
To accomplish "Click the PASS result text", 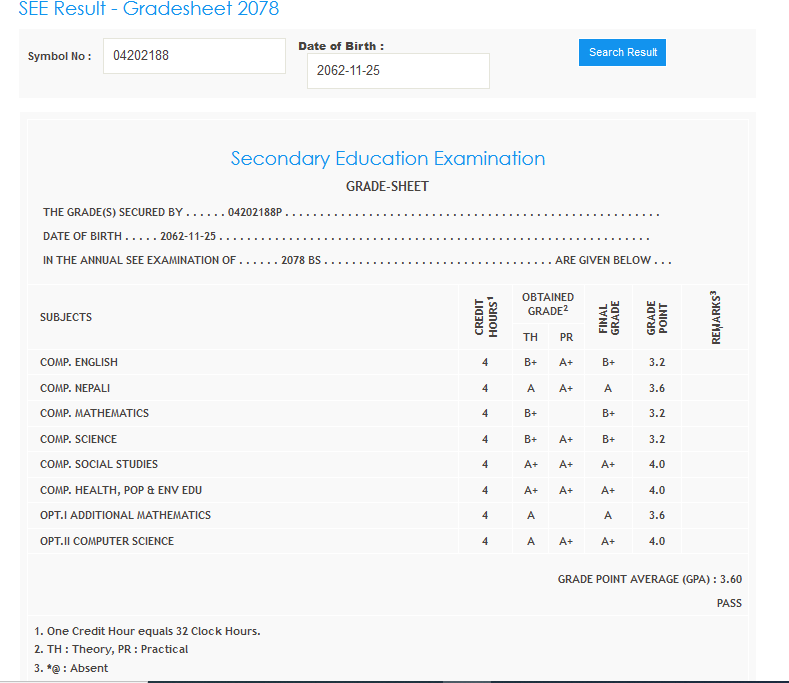I will tap(729, 603).
